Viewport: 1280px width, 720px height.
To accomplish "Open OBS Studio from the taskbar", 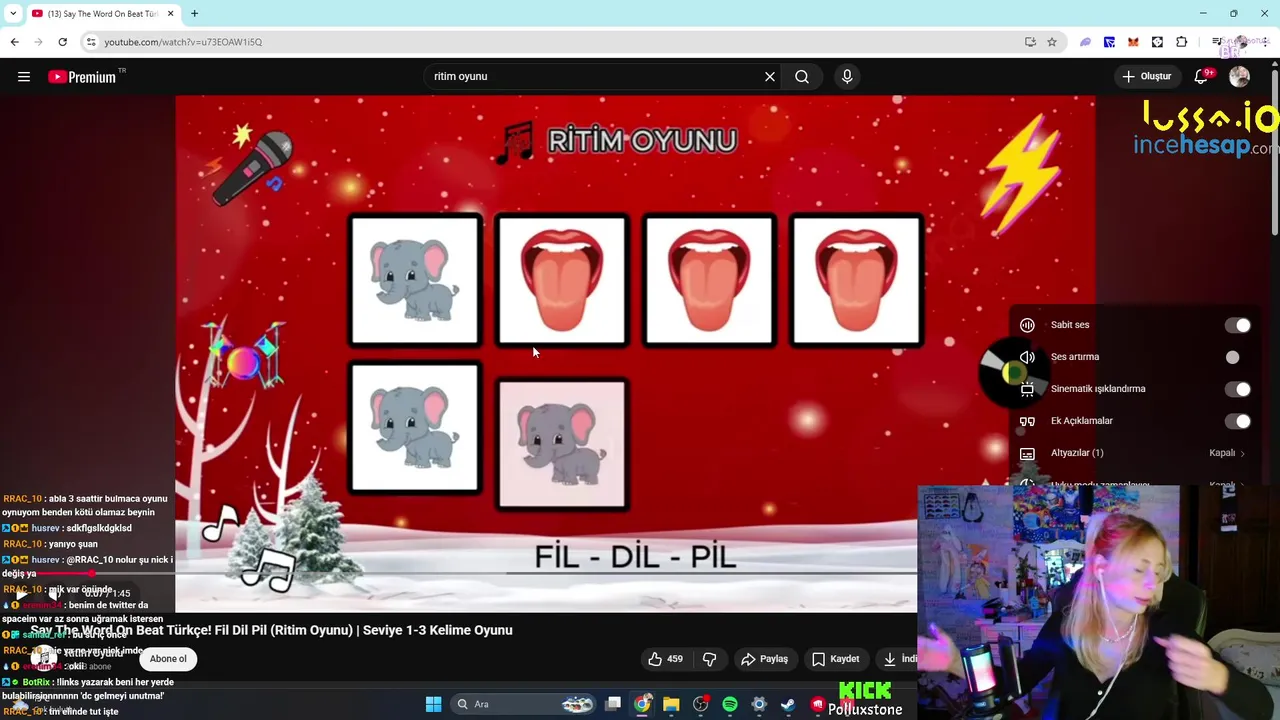I will point(701,704).
